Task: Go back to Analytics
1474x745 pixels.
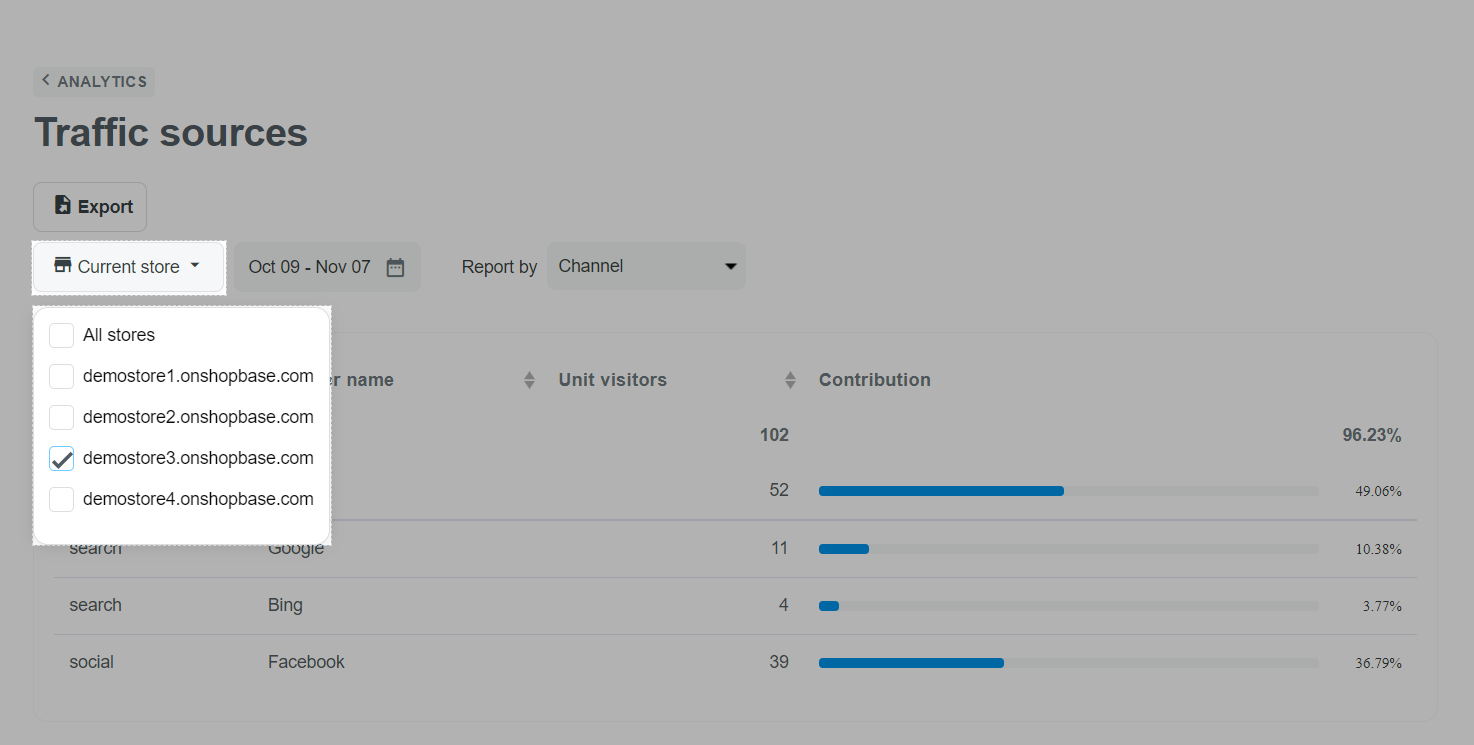Action: click(x=94, y=82)
